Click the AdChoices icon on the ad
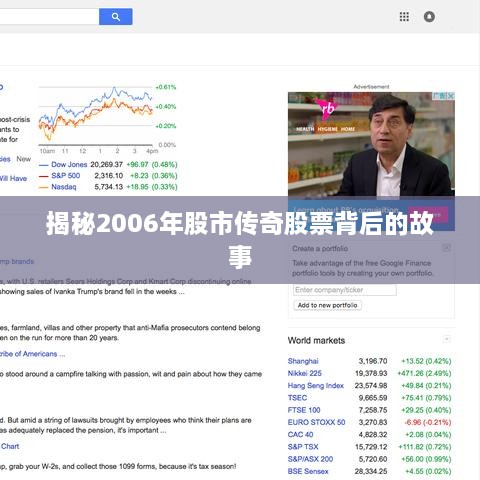This screenshot has height=480, width=480. click(444, 96)
